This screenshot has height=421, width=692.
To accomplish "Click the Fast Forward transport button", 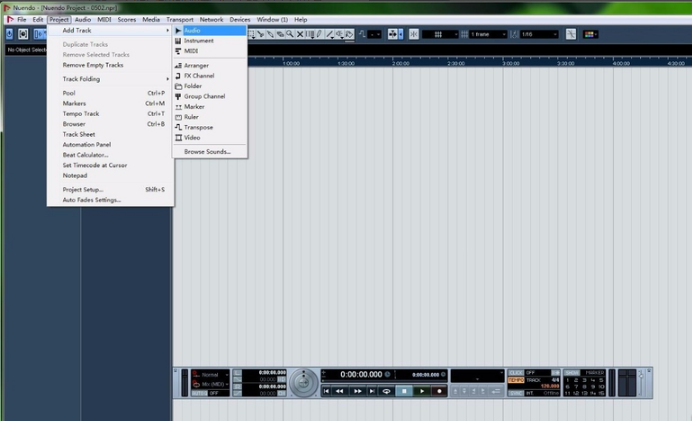I will (x=358, y=391).
